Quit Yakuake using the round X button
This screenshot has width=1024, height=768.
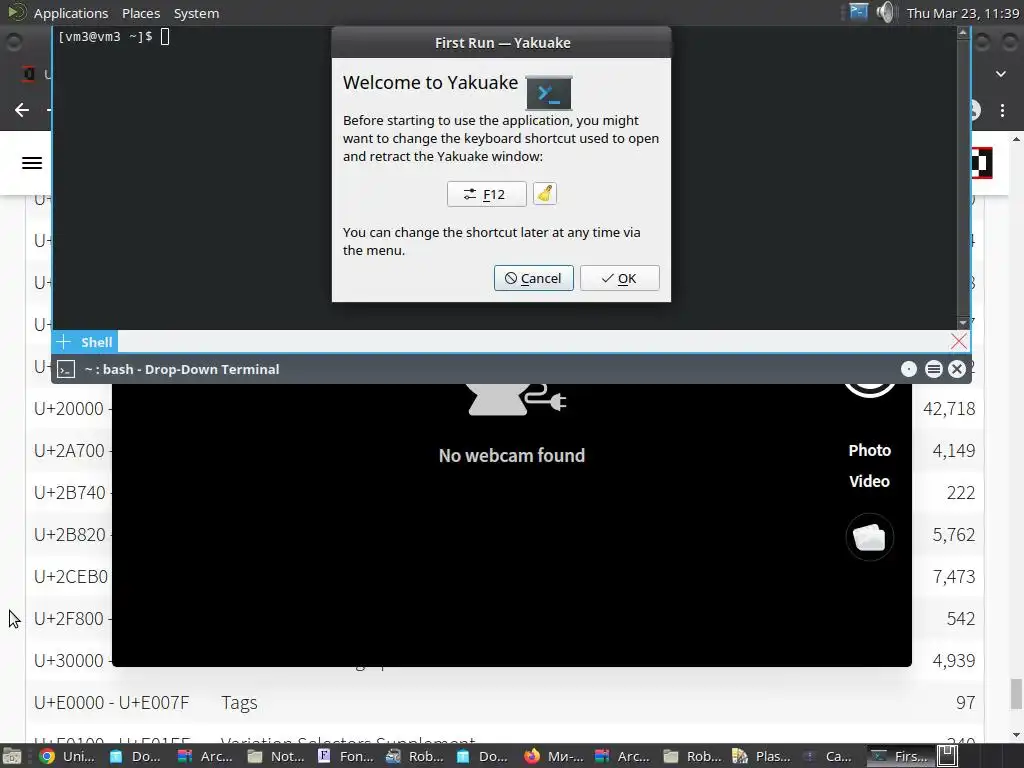click(x=957, y=369)
